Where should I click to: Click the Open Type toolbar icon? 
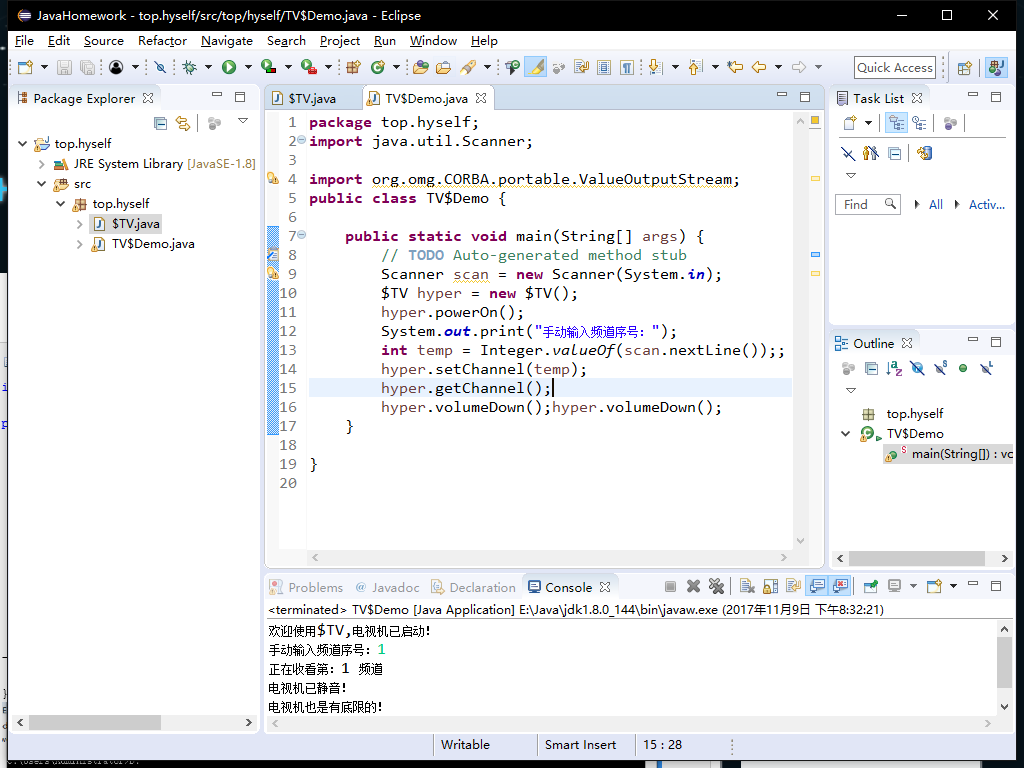(x=421, y=67)
